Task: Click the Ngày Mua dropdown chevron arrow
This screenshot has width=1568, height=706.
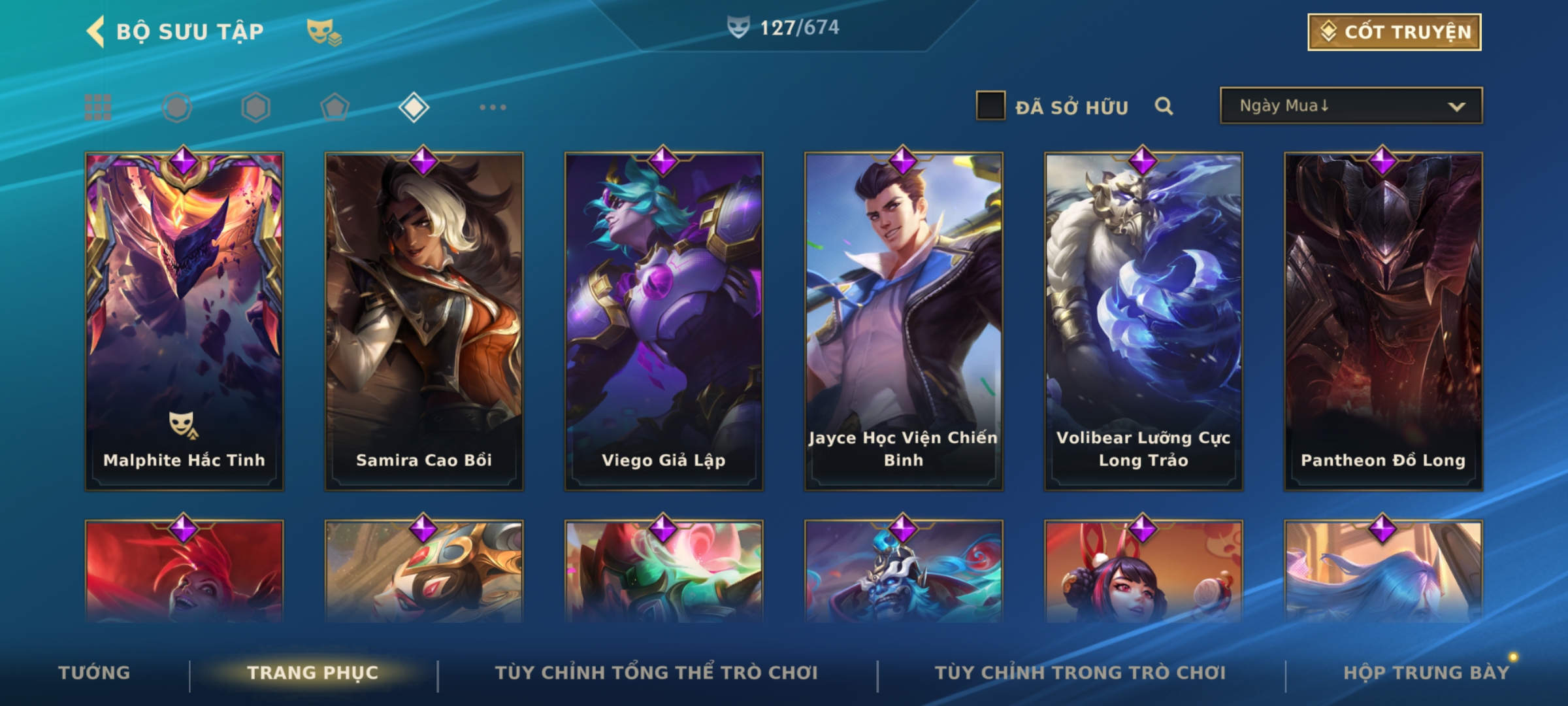Action: [1456, 107]
